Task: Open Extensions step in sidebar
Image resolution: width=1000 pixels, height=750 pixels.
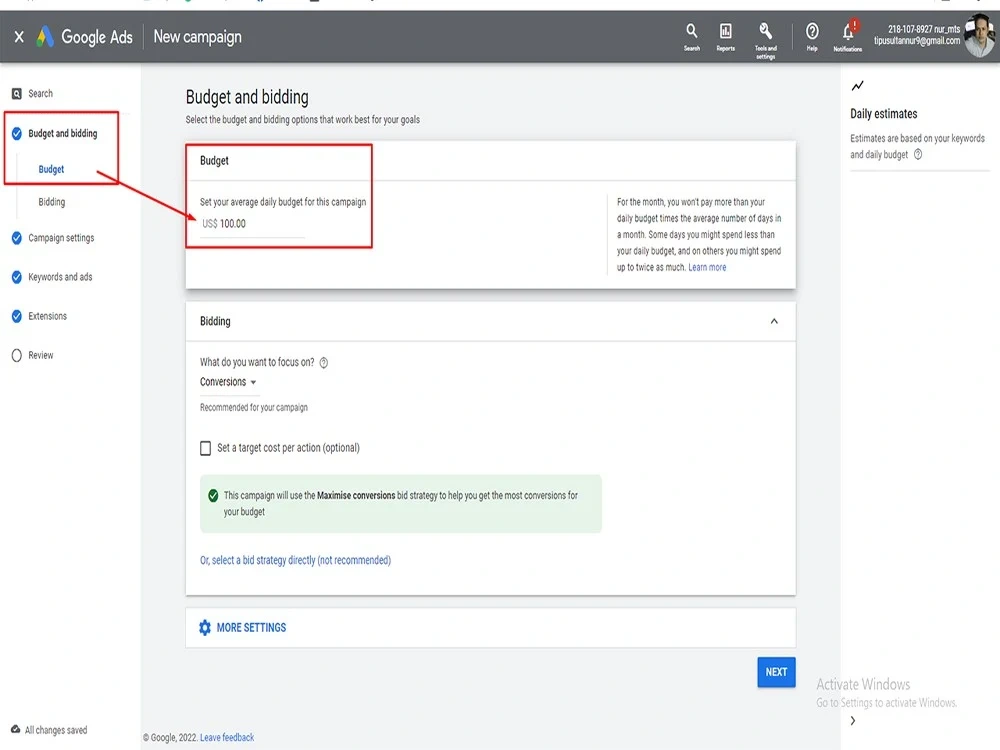Action: coord(47,316)
